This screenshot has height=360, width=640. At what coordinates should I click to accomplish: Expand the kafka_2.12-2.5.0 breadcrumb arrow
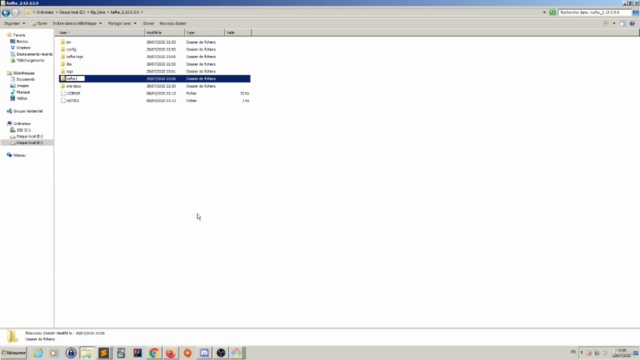(142, 13)
